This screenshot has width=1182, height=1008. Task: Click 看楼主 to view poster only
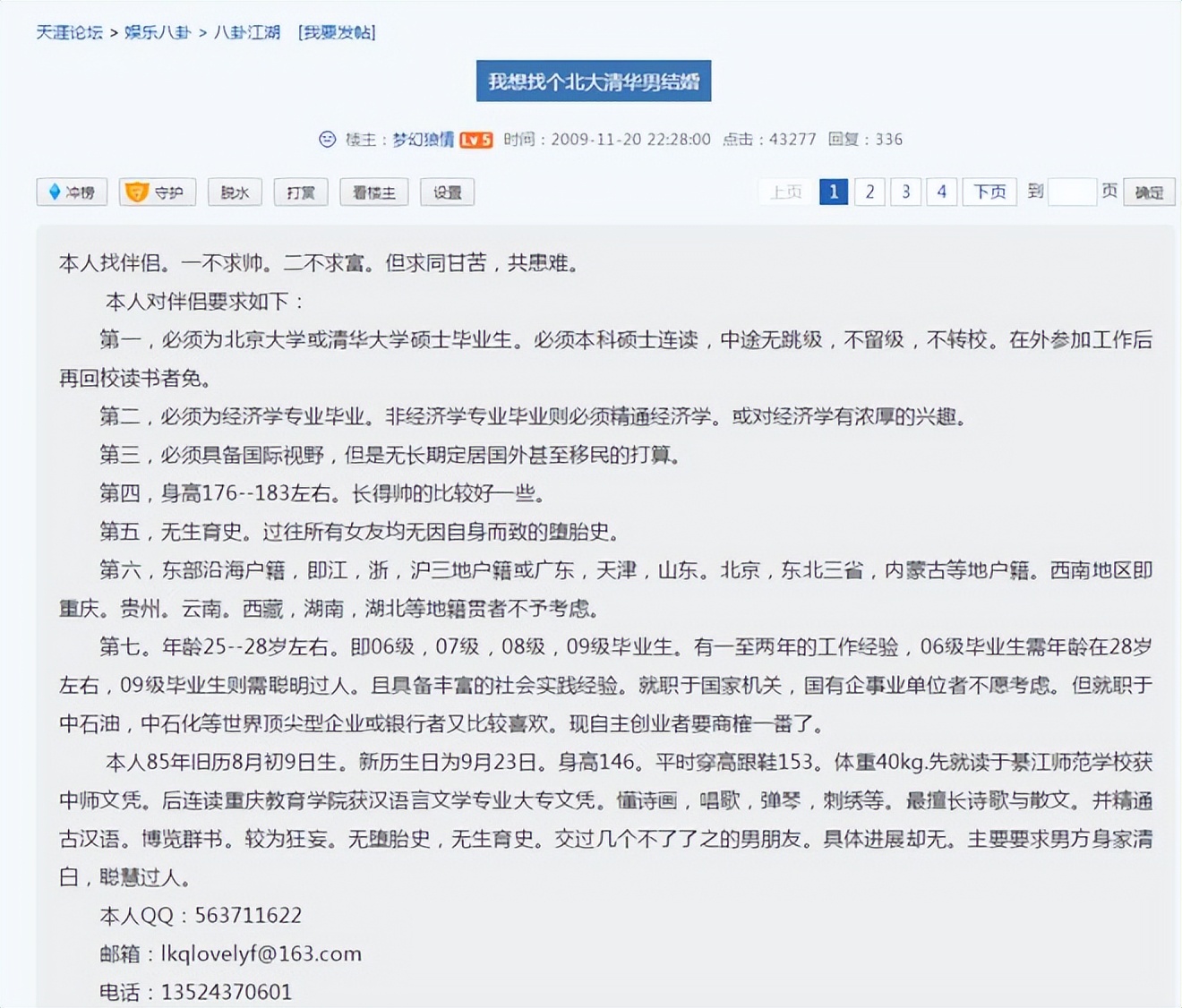pos(373,192)
